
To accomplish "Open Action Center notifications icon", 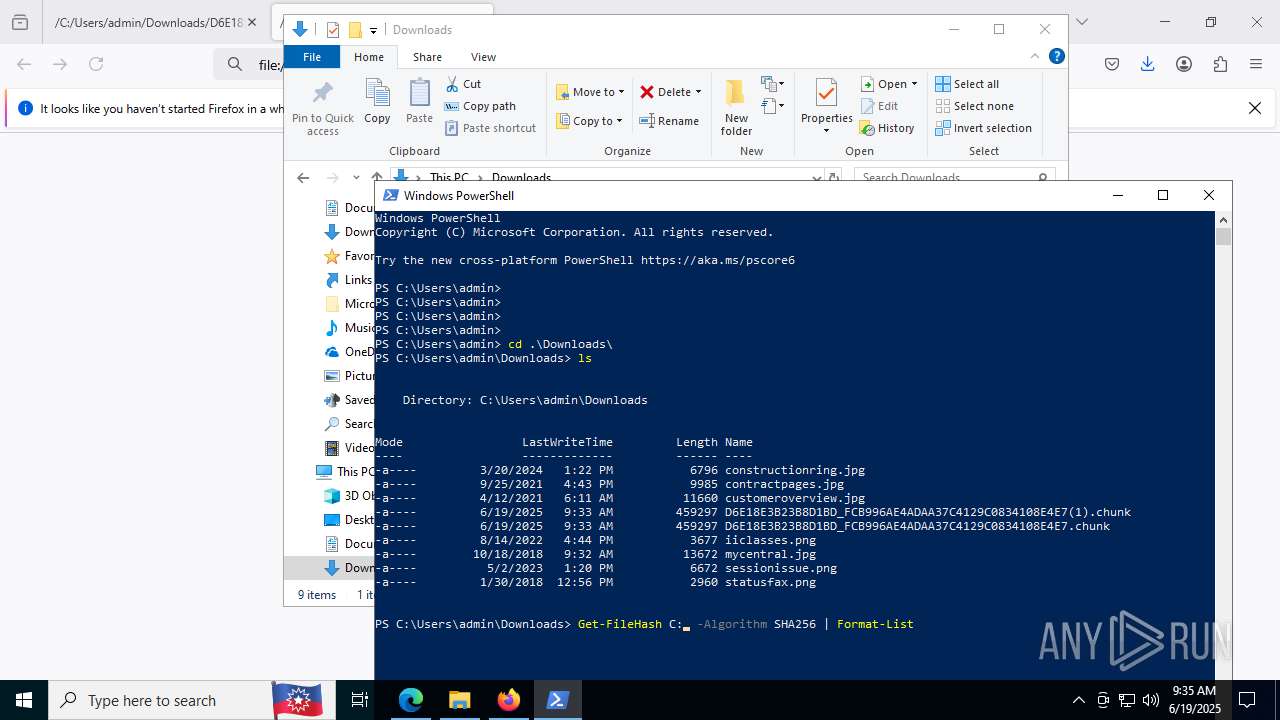I will [x=1247, y=700].
